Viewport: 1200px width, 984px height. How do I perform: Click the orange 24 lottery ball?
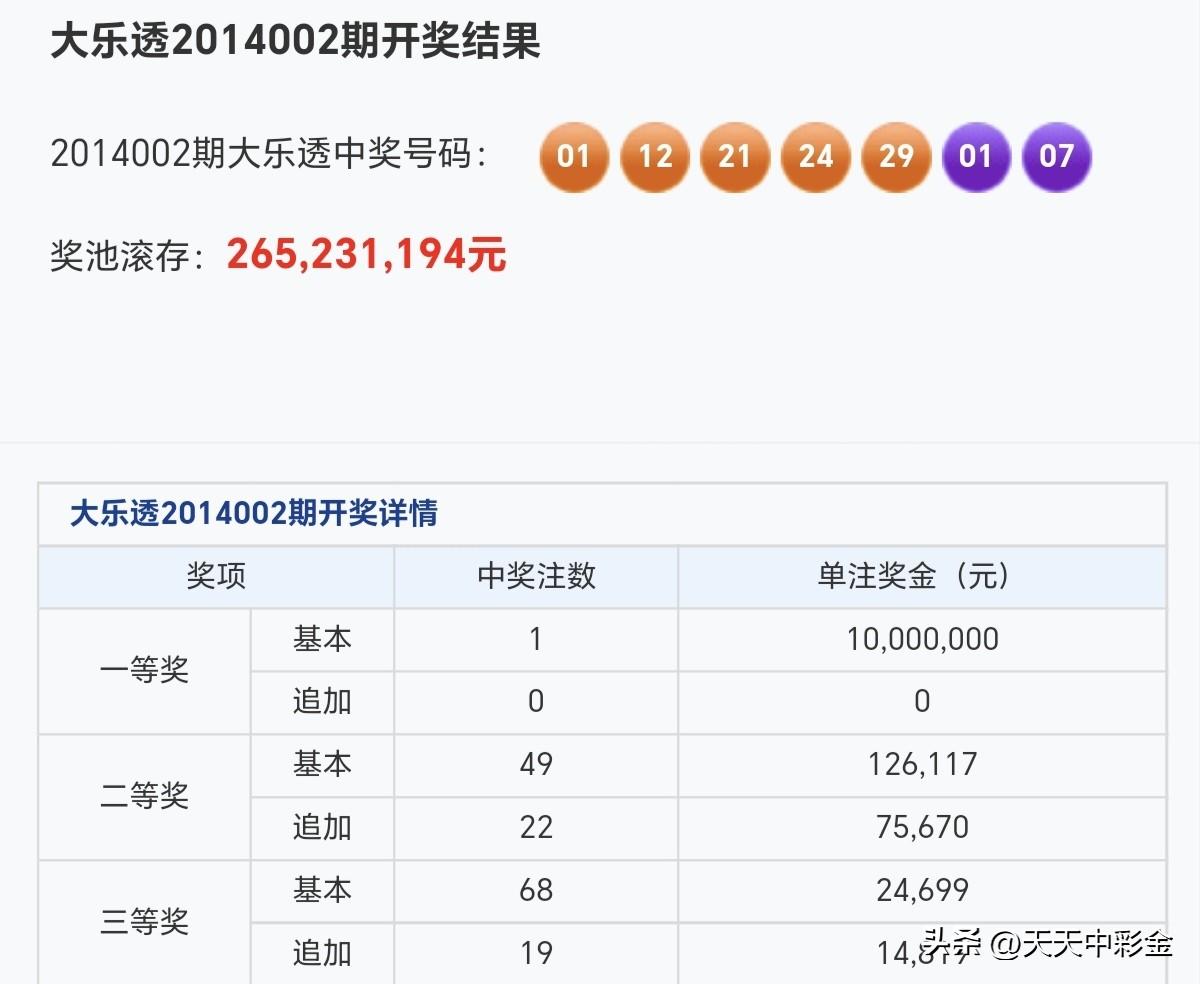coord(816,157)
